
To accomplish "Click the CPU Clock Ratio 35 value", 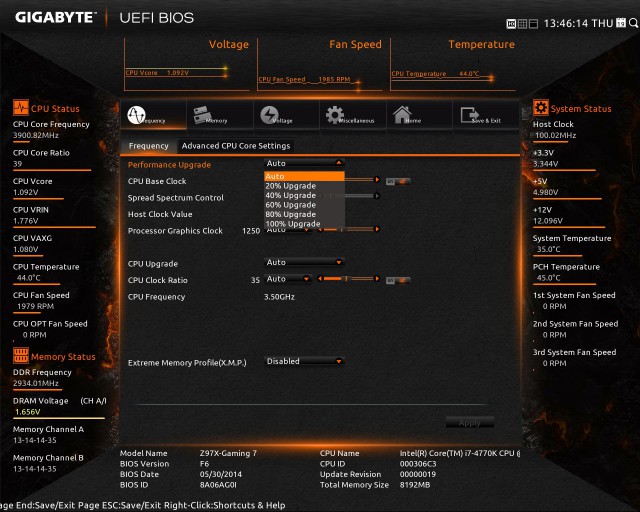I will [x=255, y=280].
